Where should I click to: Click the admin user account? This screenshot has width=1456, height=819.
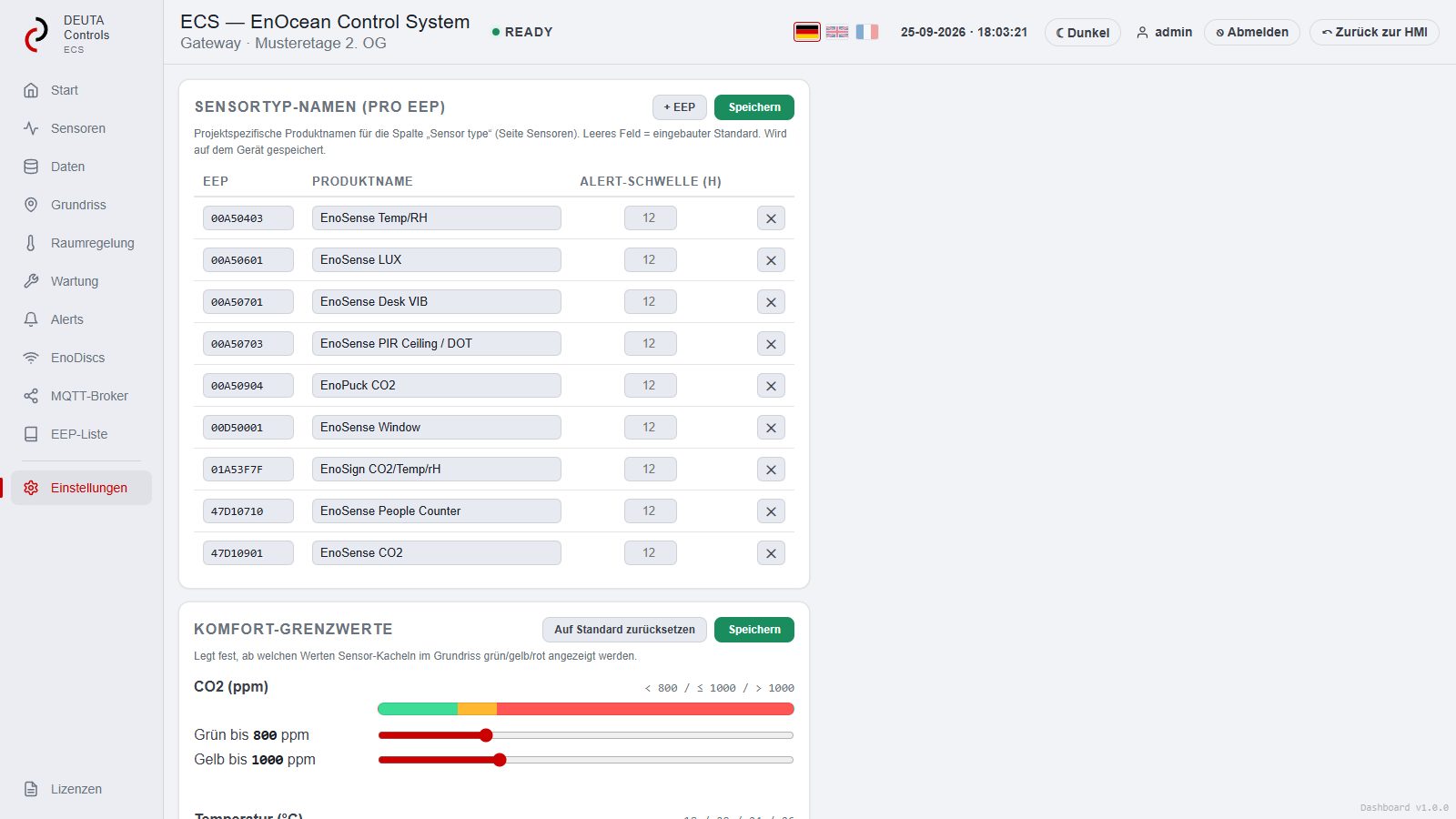tap(1164, 32)
